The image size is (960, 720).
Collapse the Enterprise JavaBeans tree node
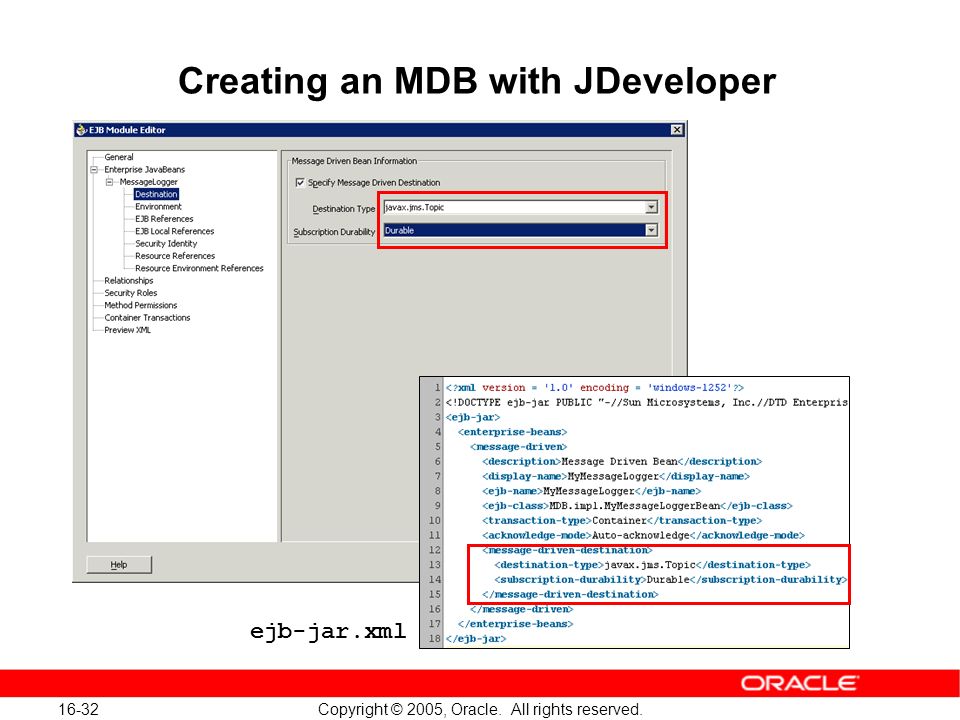coord(94,170)
